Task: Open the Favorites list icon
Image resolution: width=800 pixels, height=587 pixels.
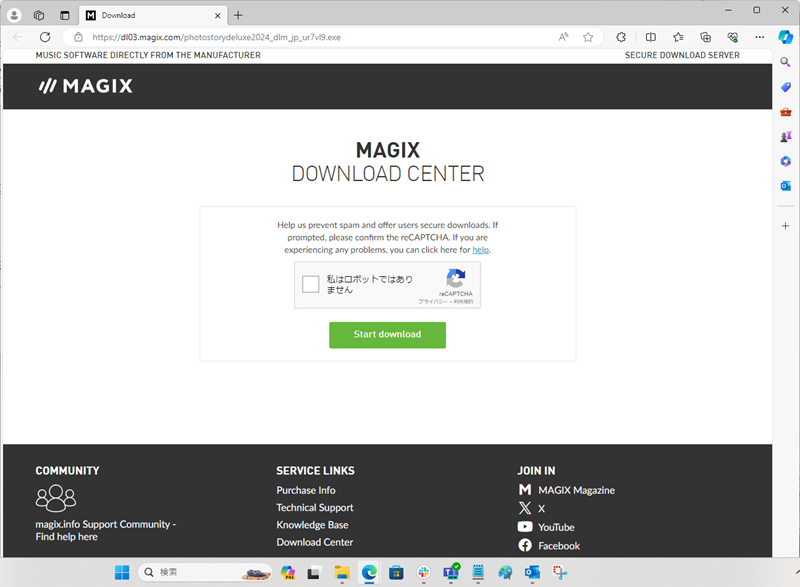Action: 678,37
